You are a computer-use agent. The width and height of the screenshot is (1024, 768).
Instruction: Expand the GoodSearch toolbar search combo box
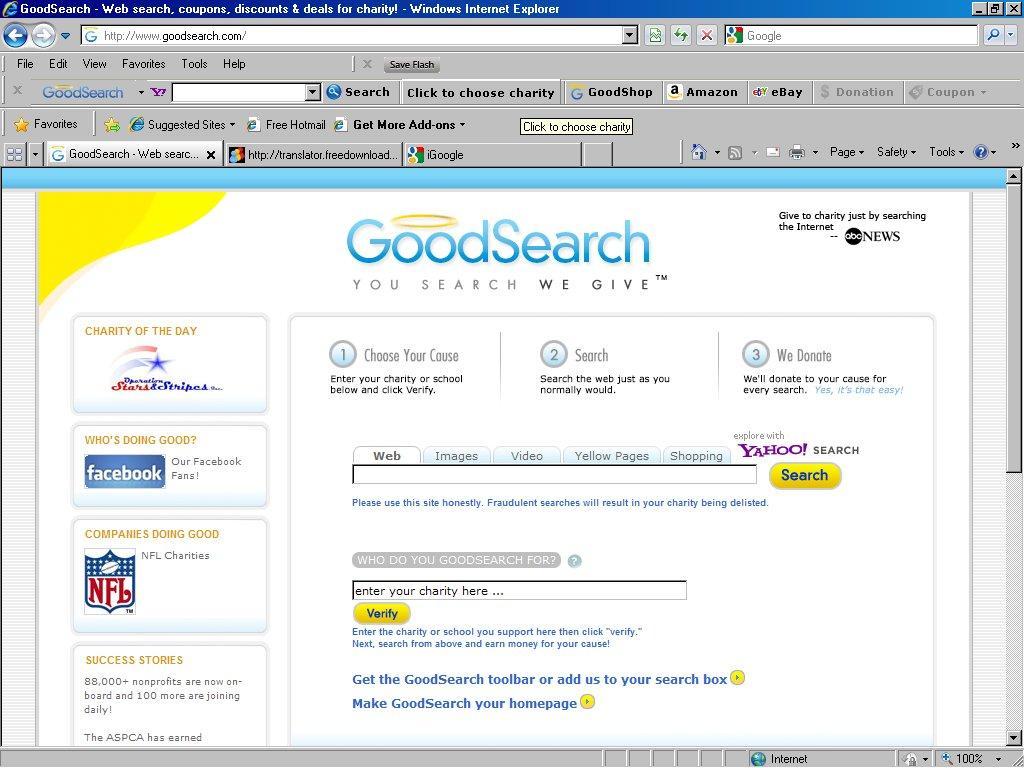pos(313,92)
